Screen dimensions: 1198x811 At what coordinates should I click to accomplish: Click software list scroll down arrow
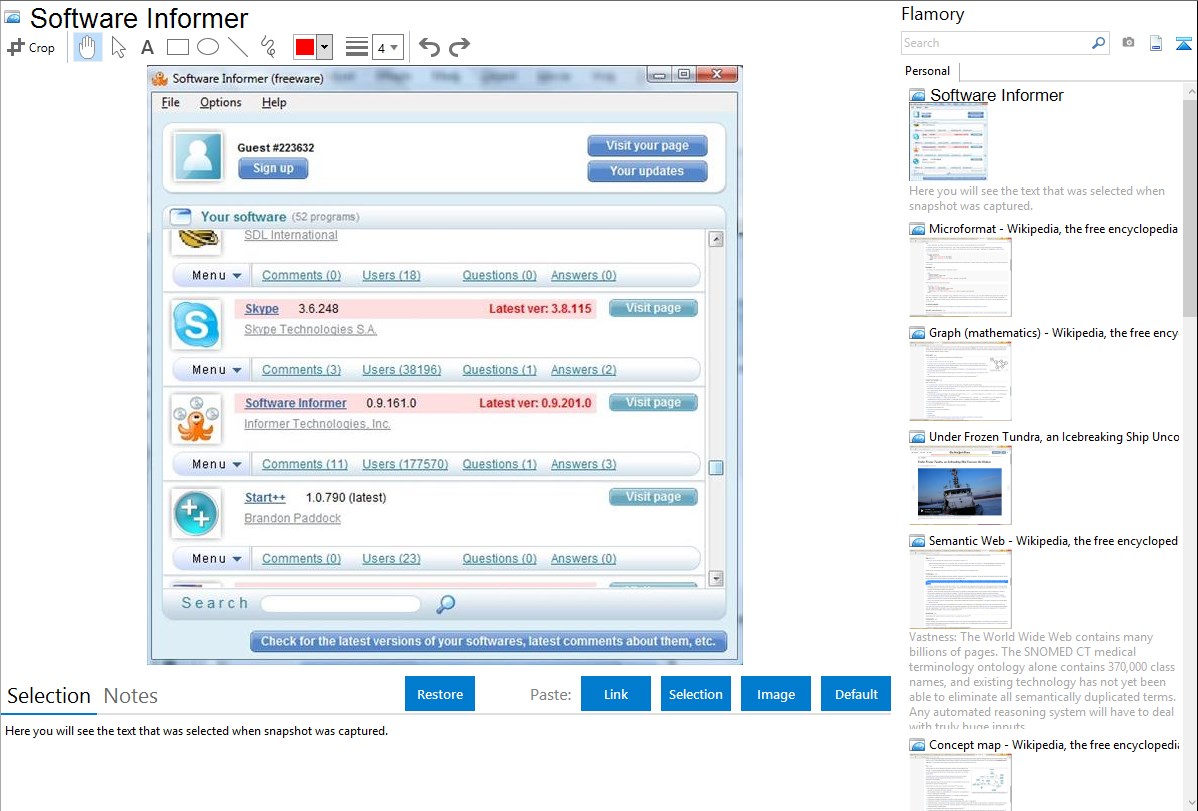click(x=716, y=579)
